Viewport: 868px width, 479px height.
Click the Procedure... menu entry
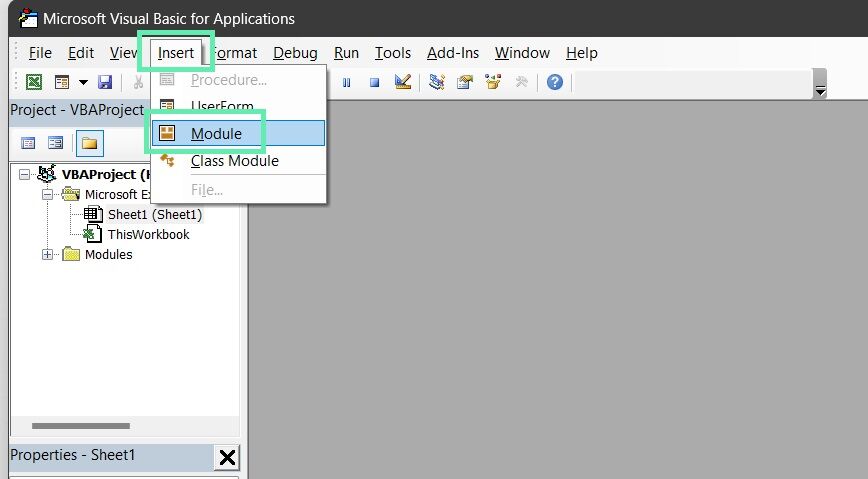(239, 80)
